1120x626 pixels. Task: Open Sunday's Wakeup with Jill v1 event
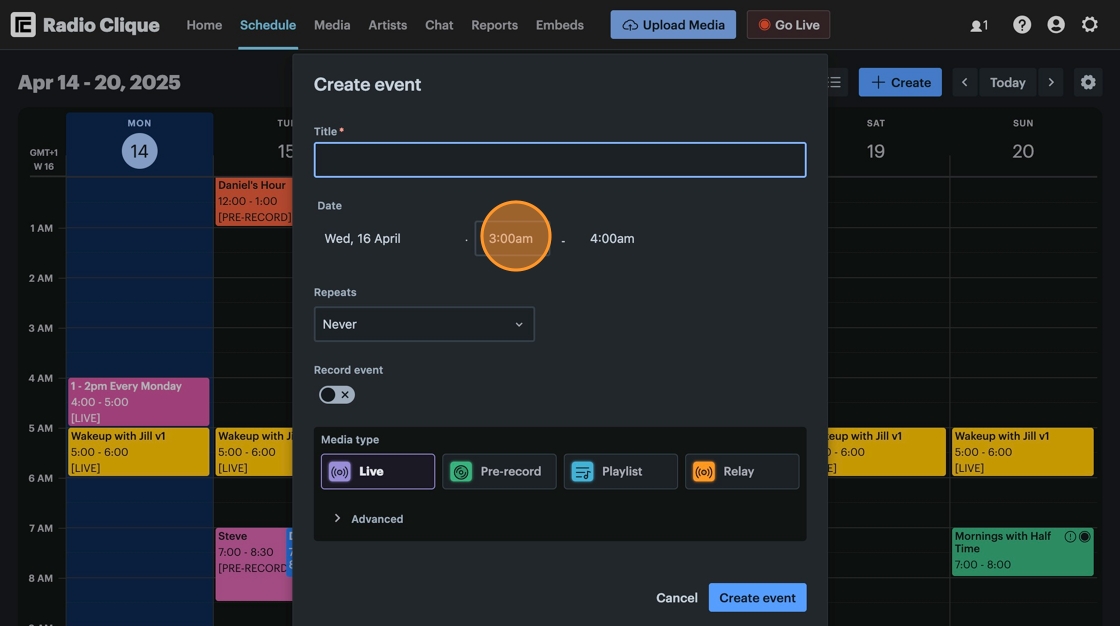tap(1022, 452)
